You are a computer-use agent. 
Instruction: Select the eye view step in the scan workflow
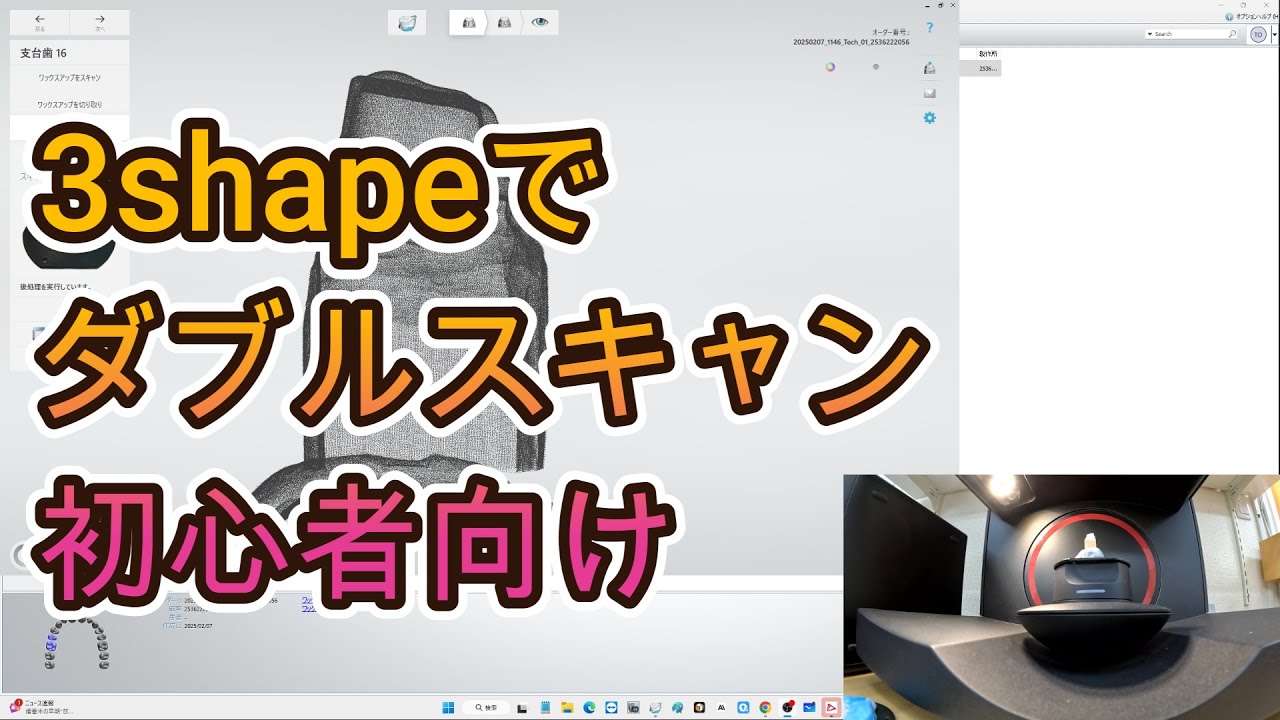[538, 22]
